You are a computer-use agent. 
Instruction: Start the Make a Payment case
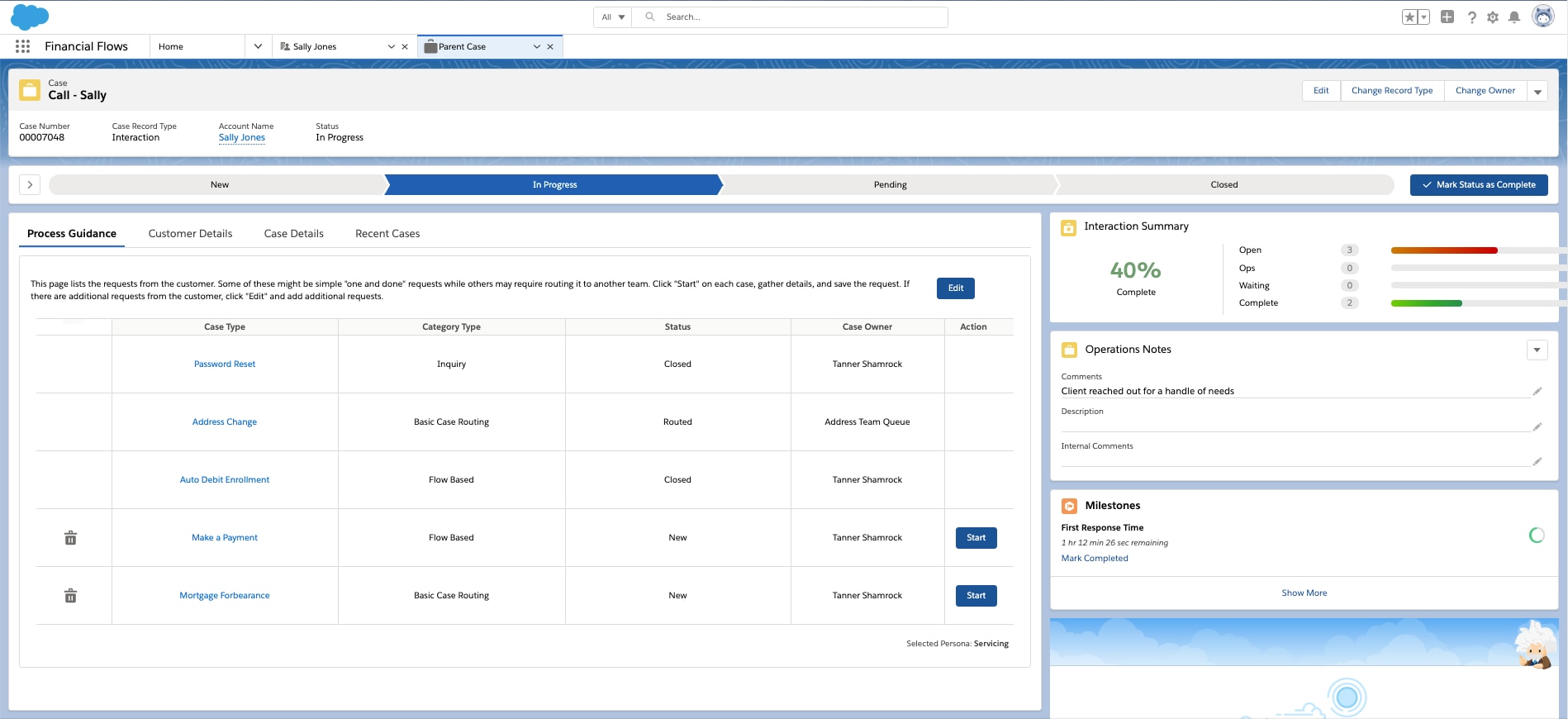point(976,538)
